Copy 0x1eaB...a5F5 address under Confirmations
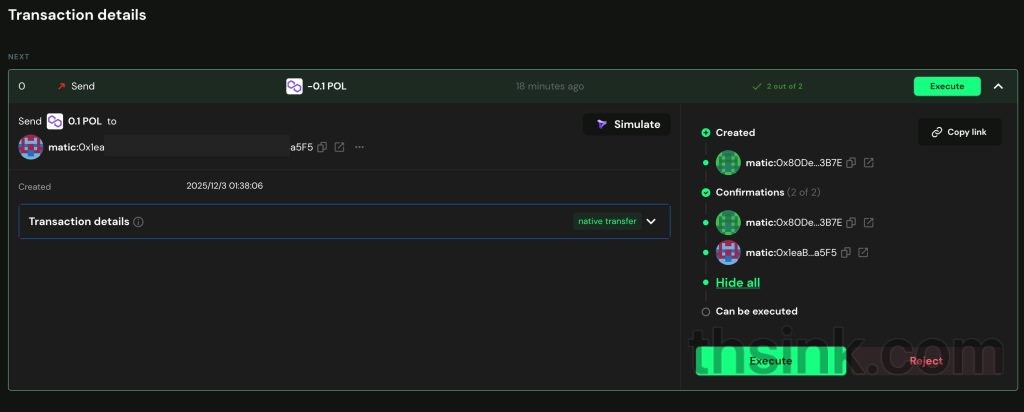This screenshot has height=412, width=1024. [x=846, y=253]
